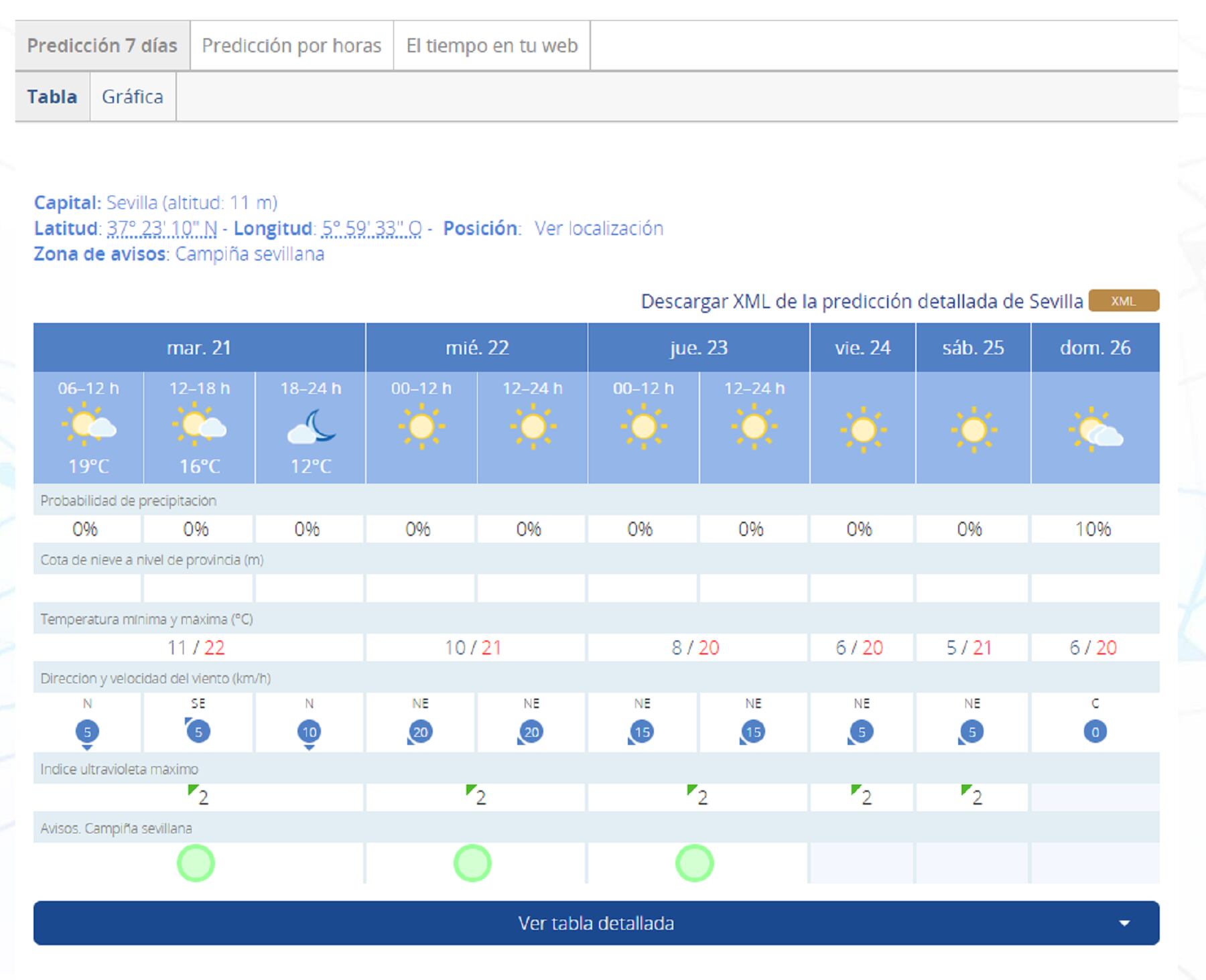The height and width of the screenshot is (980, 1206).
Task: Click the Campiña sevillana warning zone link
Action: point(250,254)
